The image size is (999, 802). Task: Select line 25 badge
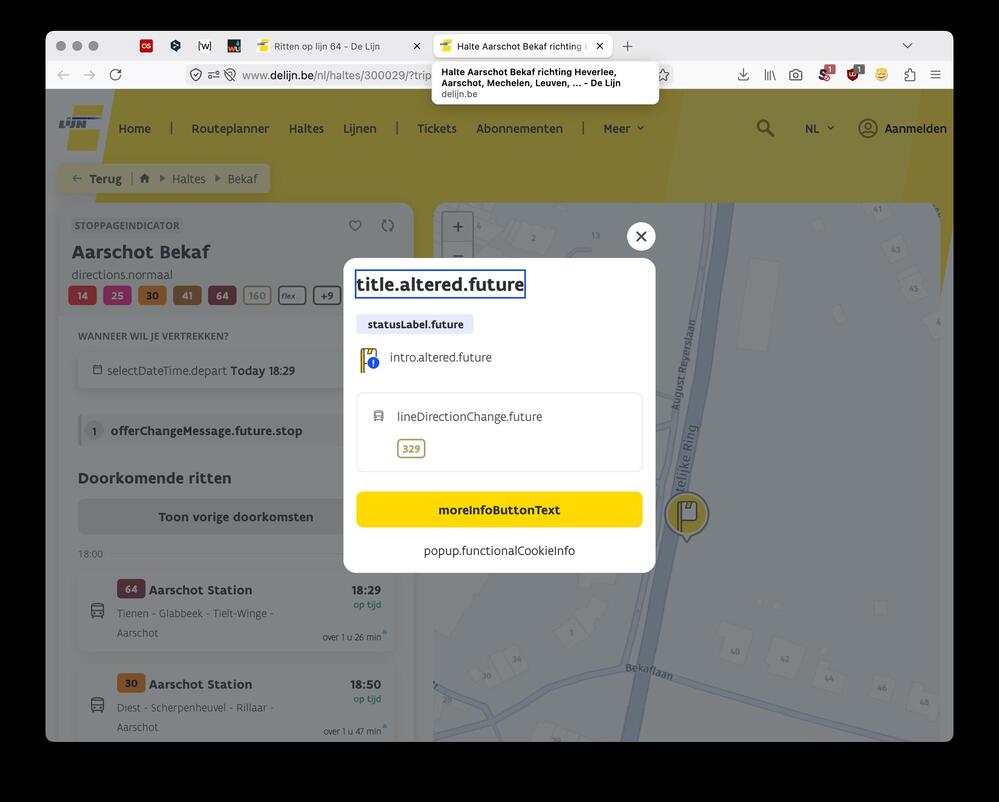click(117, 296)
